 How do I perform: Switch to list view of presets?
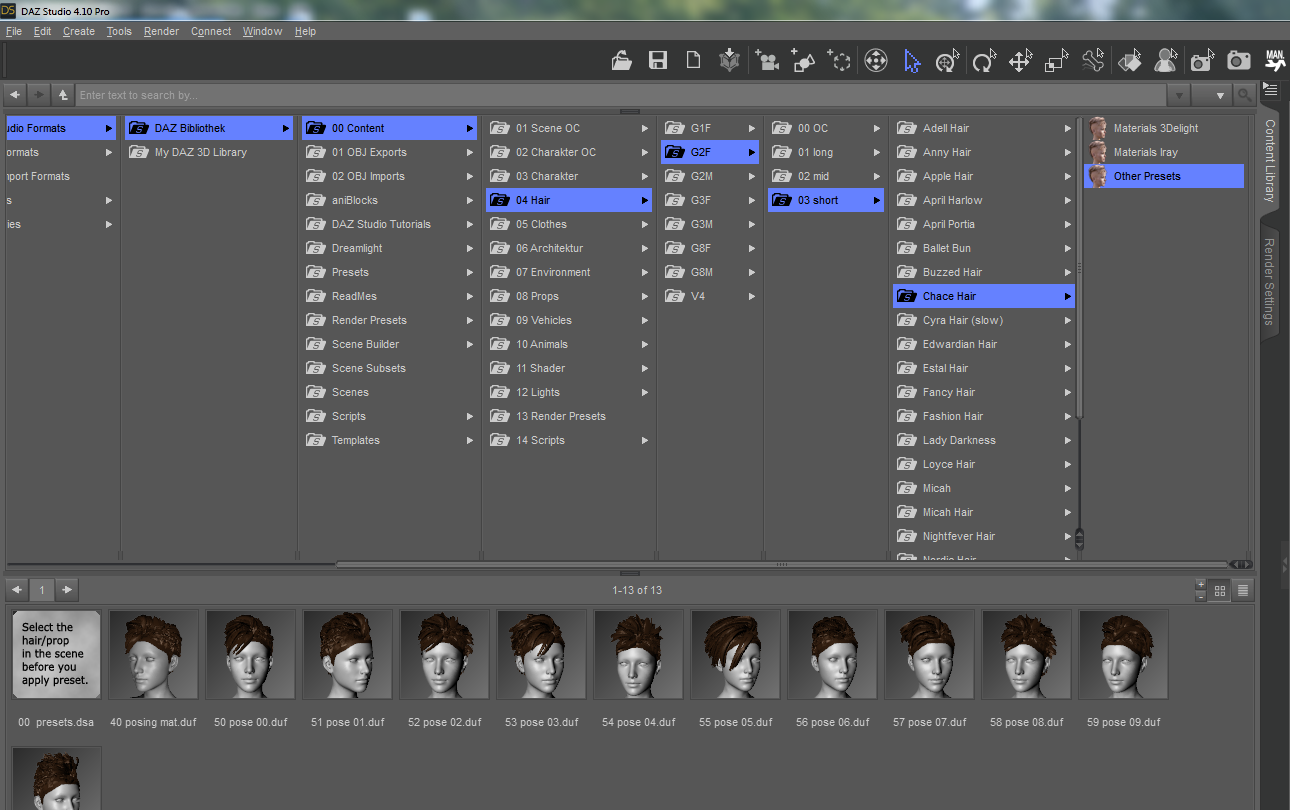(x=1243, y=590)
